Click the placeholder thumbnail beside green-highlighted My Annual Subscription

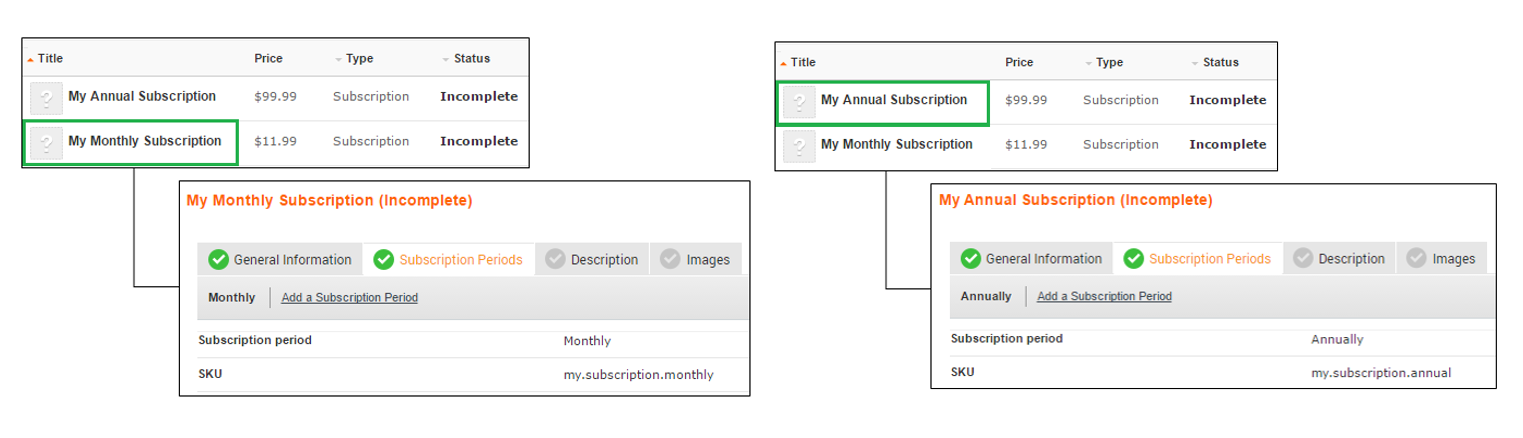coord(799,102)
